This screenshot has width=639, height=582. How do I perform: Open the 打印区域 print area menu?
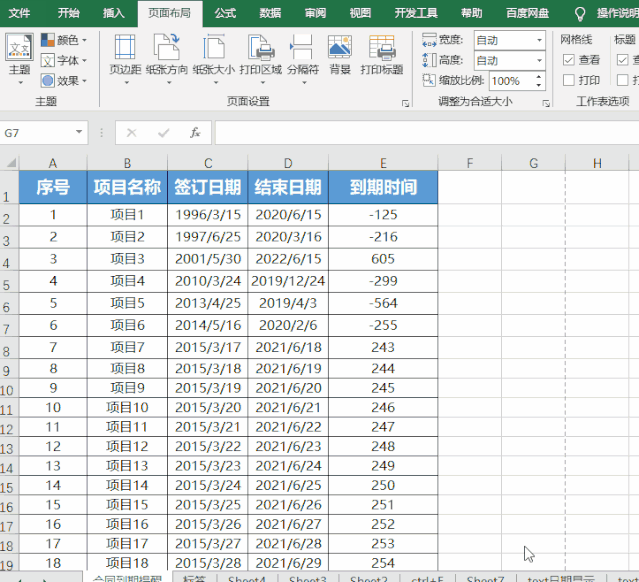(x=261, y=59)
